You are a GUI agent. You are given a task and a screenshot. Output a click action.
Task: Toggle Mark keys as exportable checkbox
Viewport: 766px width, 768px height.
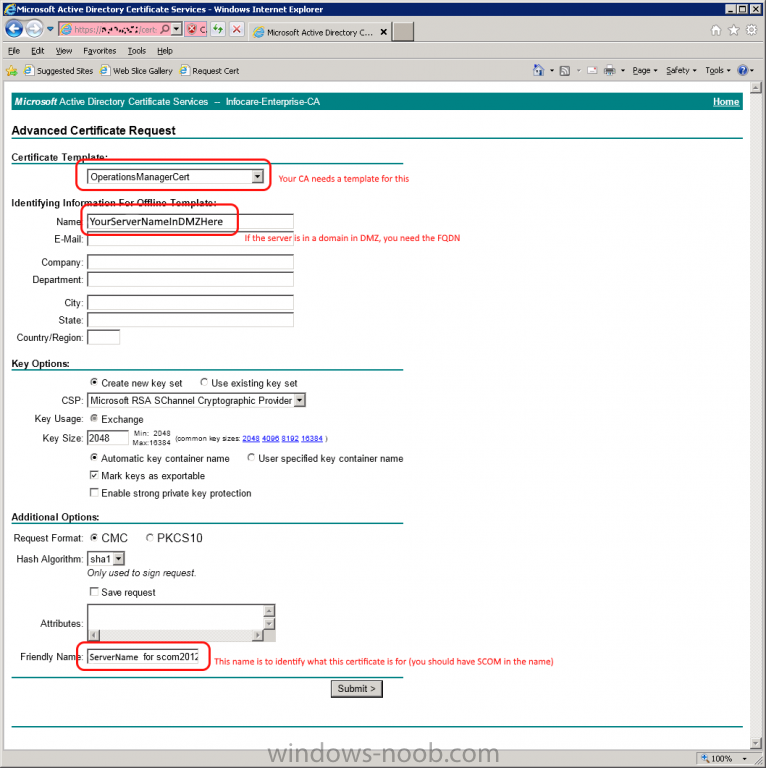[x=94, y=475]
